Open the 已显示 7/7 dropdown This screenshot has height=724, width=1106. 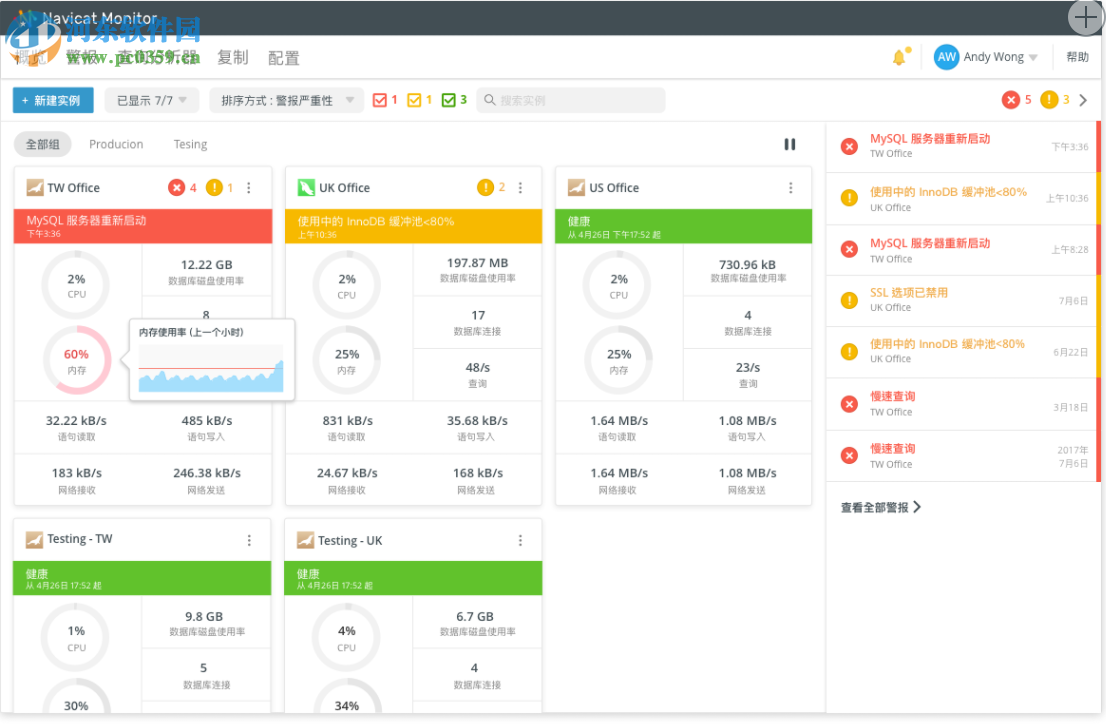(x=151, y=100)
